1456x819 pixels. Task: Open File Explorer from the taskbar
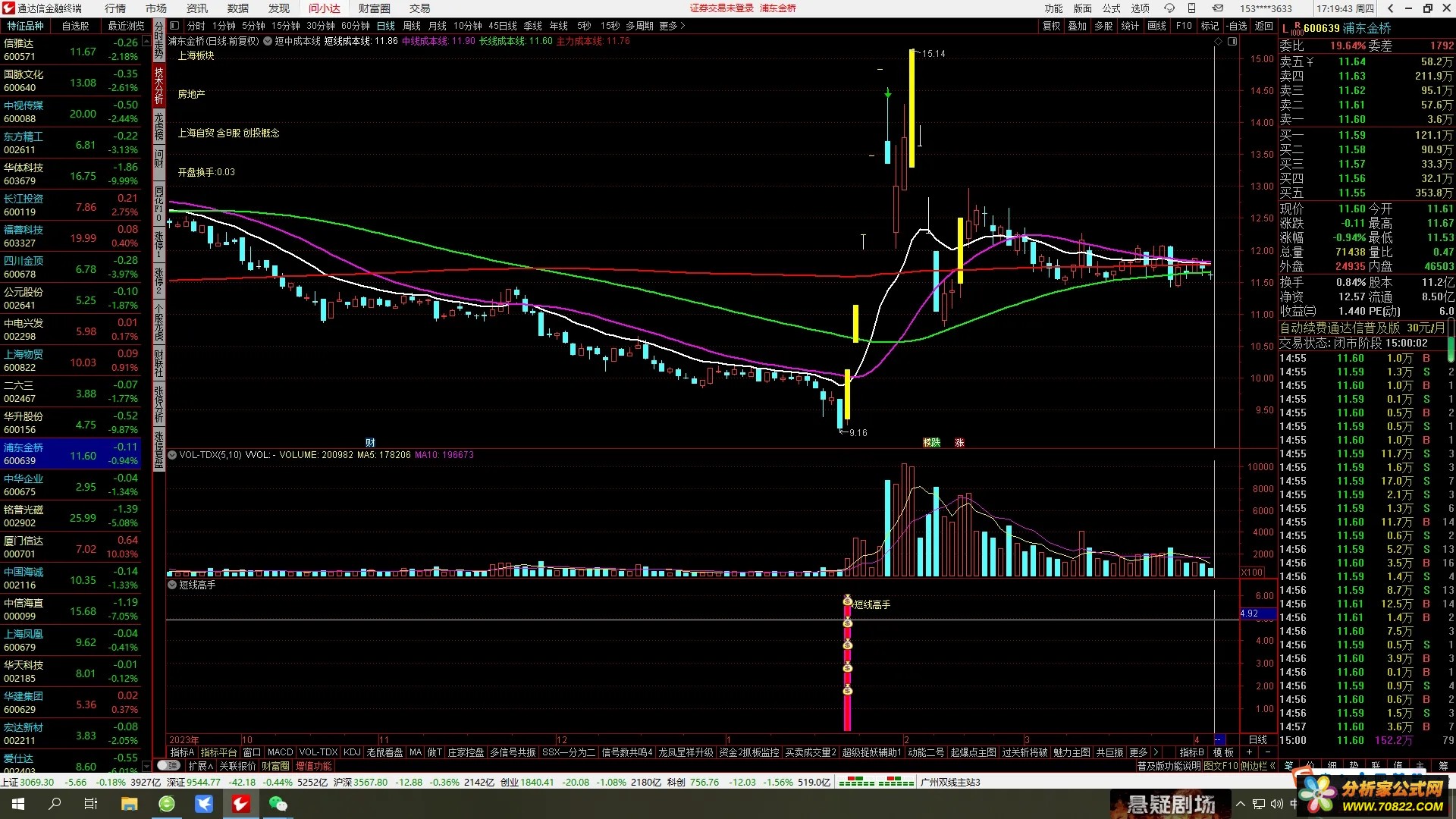point(129,804)
